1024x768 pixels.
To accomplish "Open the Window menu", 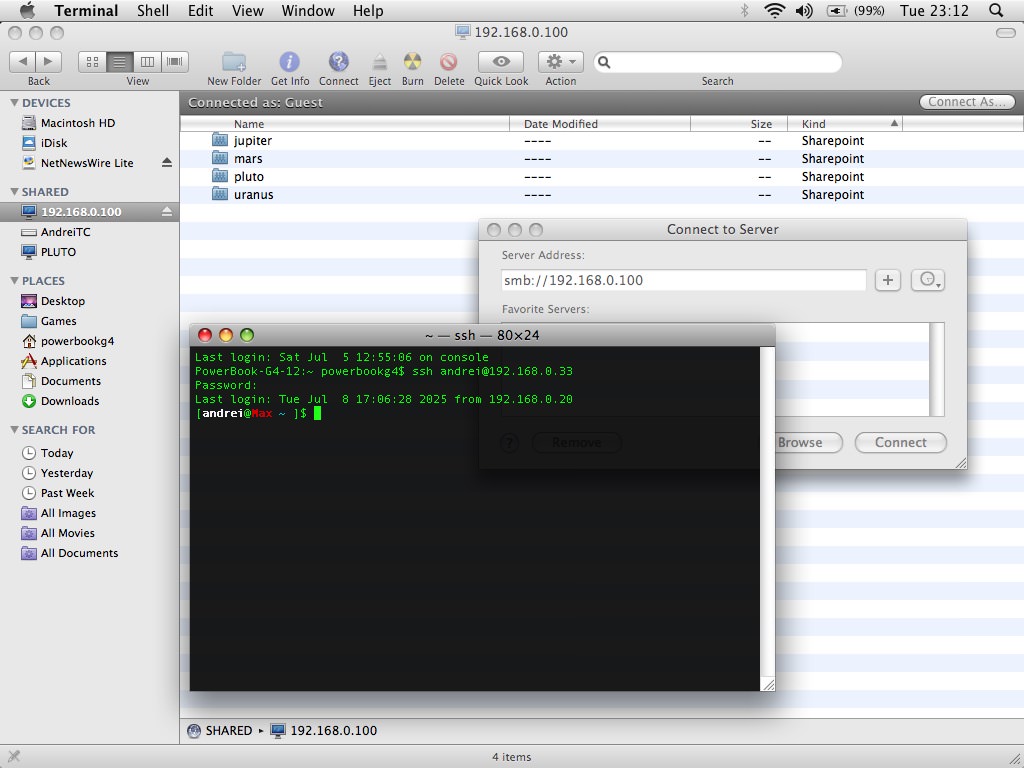I will click(308, 10).
